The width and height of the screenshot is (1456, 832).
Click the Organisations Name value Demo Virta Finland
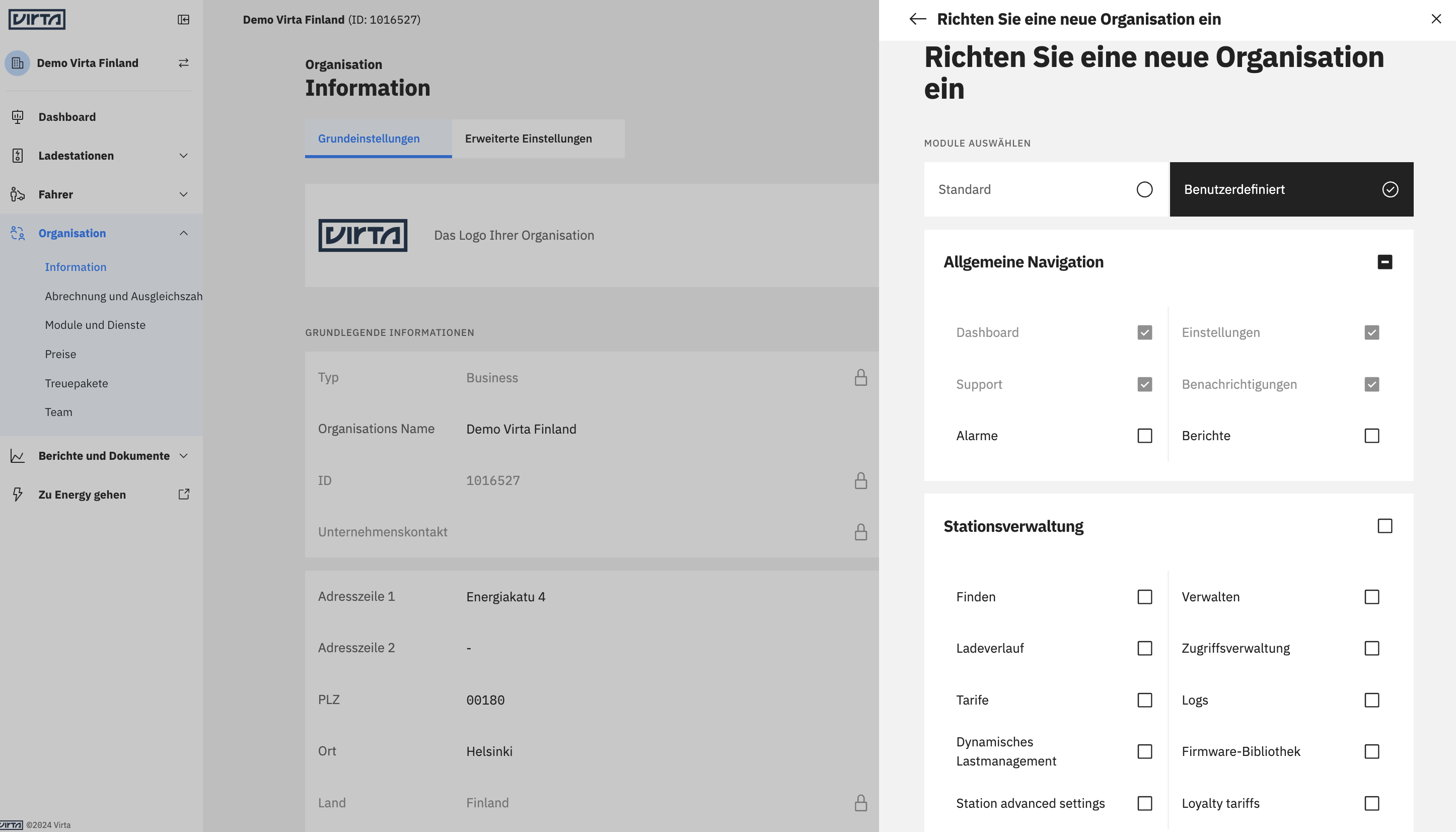tap(521, 429)
